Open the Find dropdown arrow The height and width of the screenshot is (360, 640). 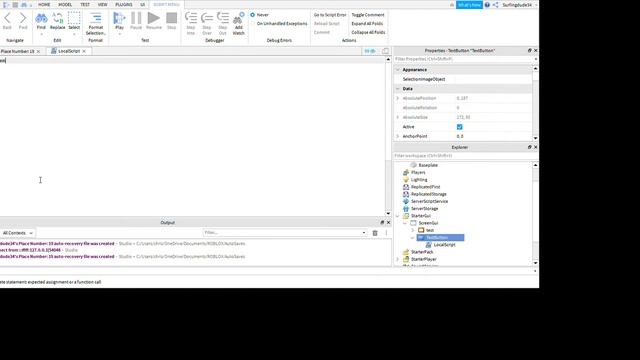[41, 34]
